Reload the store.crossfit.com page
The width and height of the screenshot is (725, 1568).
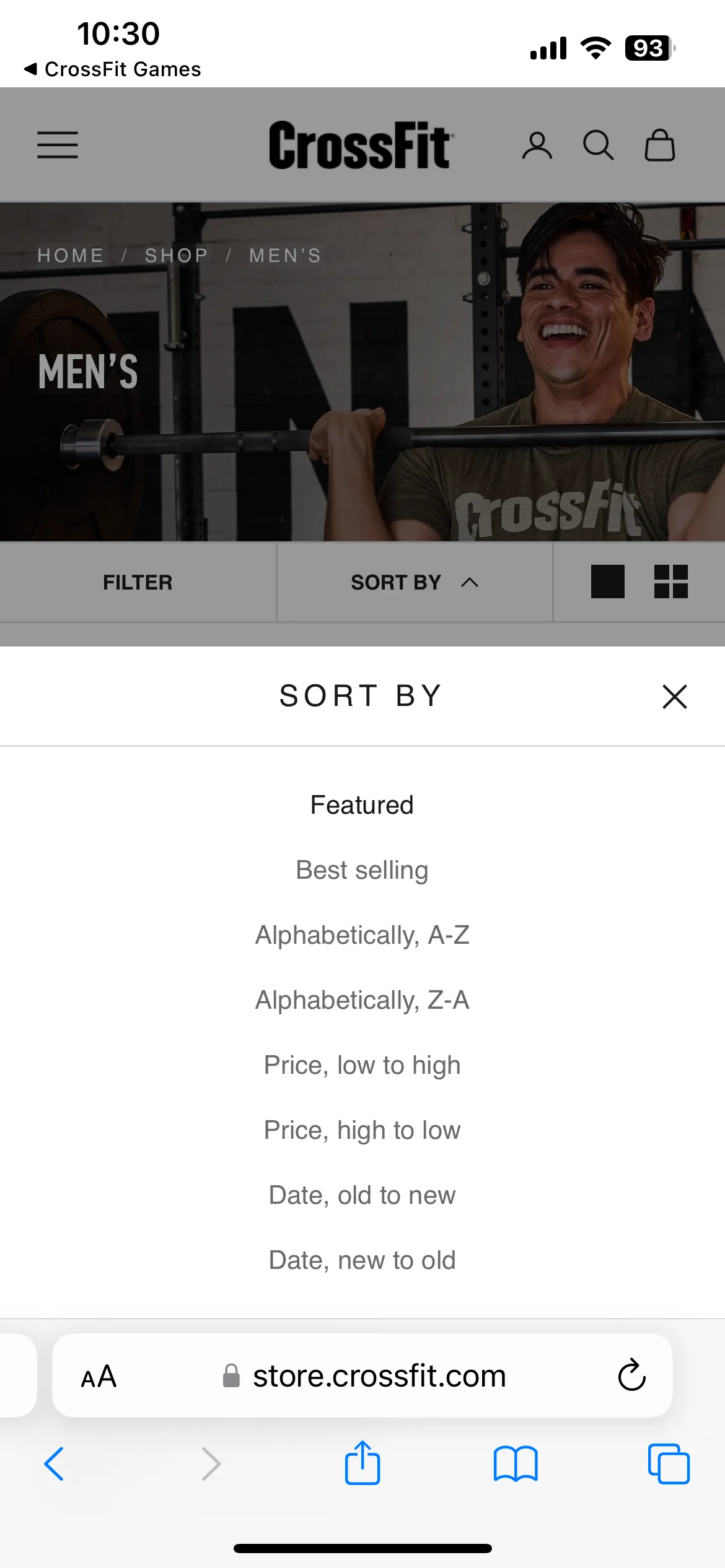click(631, 1375)
